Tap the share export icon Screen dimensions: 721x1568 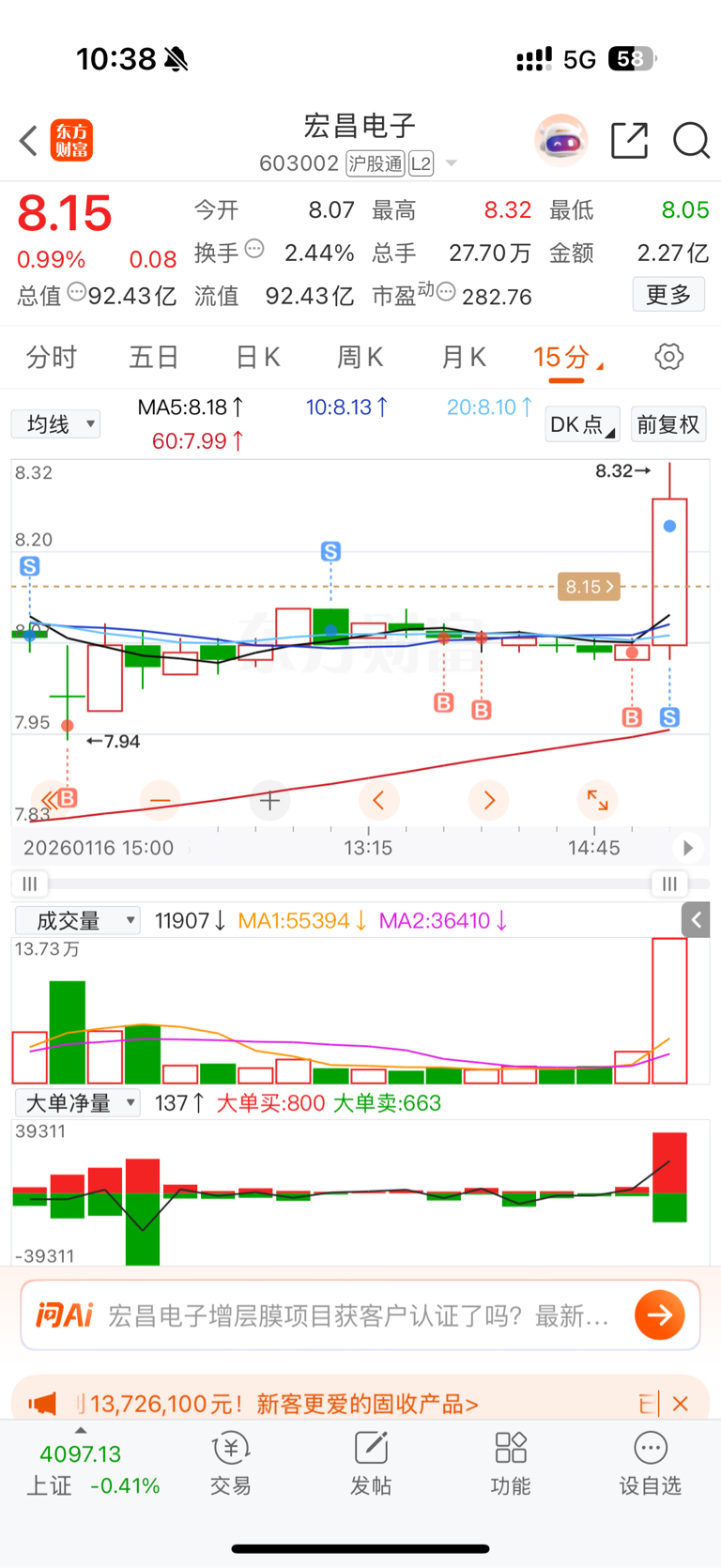point(629,141)
